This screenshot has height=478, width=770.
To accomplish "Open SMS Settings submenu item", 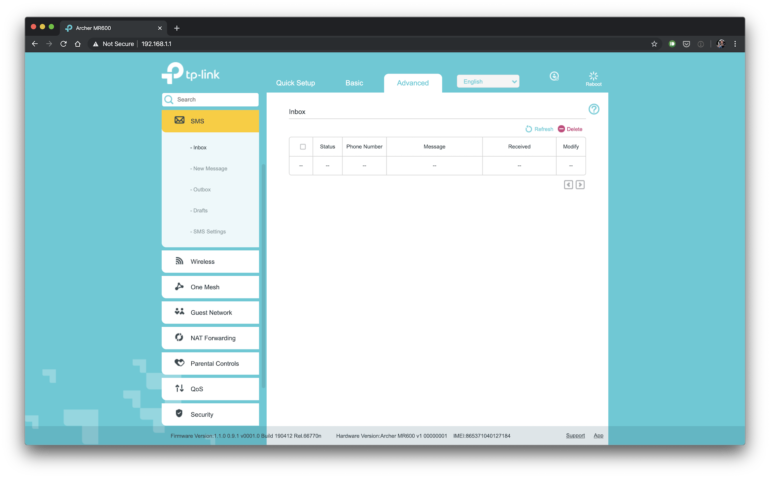I will [208, 231].
